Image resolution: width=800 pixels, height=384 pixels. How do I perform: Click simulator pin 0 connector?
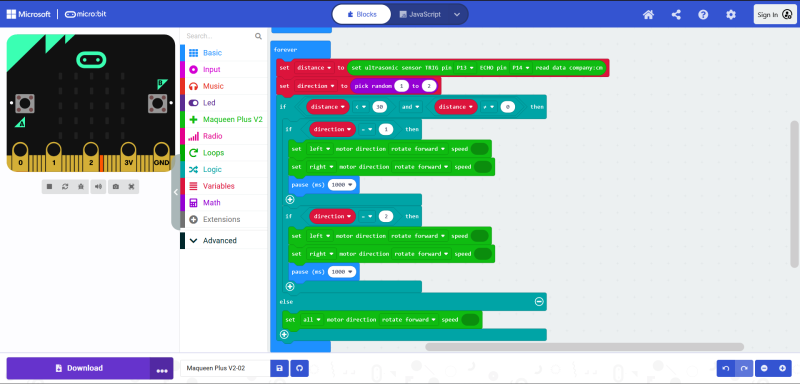20,157
